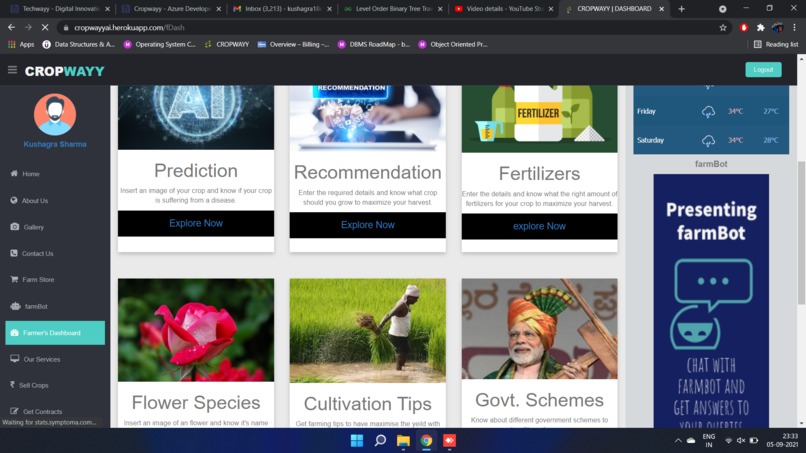The height and width of the screenshot is (453, 806).
Task: Click the farmBot robot icon in sidebar
Action: 15,306
